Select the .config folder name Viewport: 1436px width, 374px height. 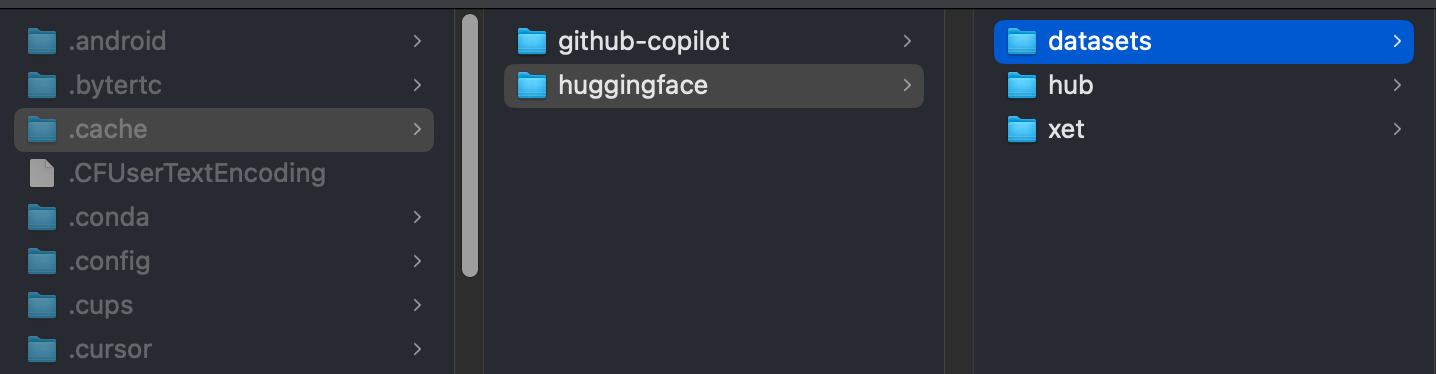tap(109, 262)
